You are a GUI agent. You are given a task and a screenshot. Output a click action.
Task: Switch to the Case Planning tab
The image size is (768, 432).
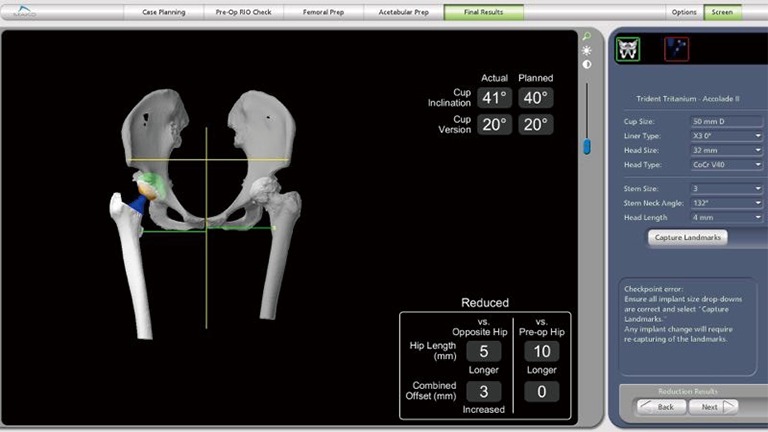165,12
